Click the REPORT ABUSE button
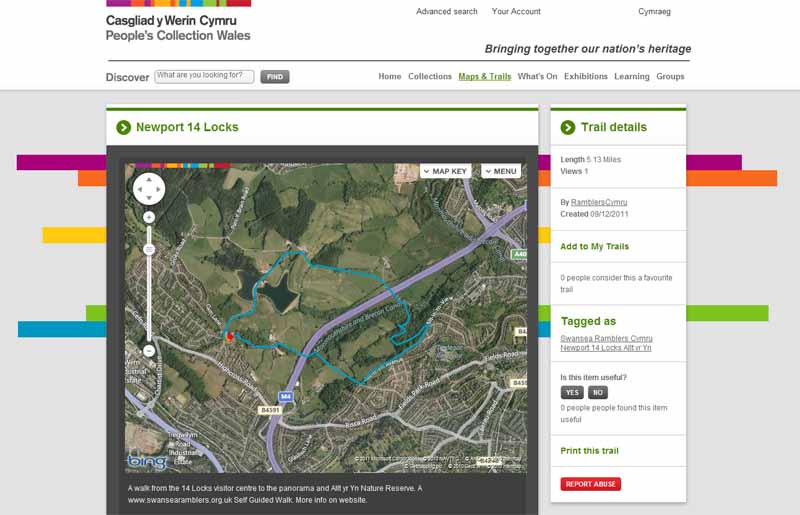Screen dimensions: 800x515 (590, 484)
